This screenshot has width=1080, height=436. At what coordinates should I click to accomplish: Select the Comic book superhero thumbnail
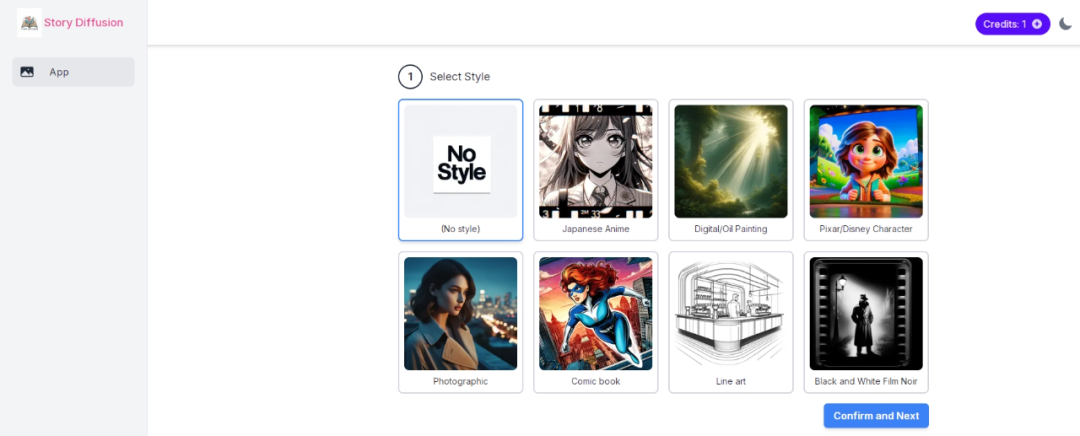pyautogui.click(x=596, y=314)
